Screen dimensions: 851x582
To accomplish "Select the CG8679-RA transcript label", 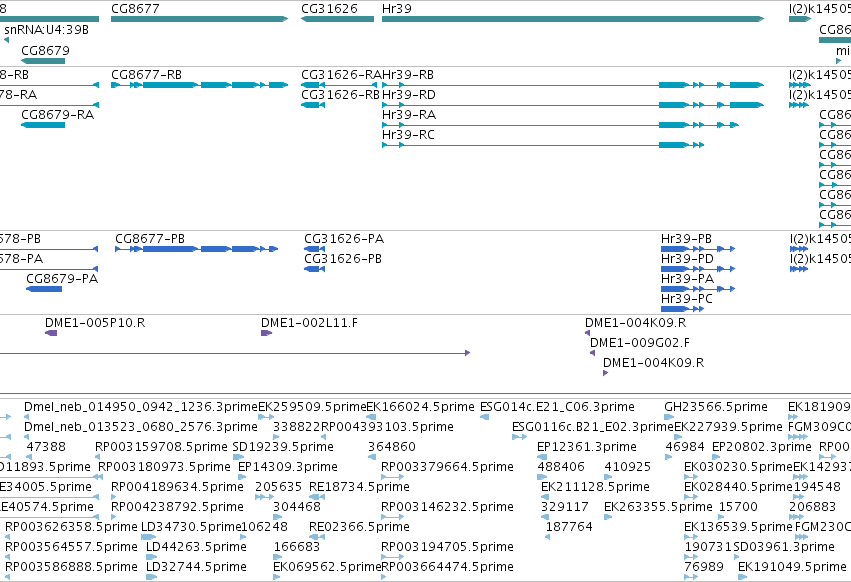I will pos(58,115).
